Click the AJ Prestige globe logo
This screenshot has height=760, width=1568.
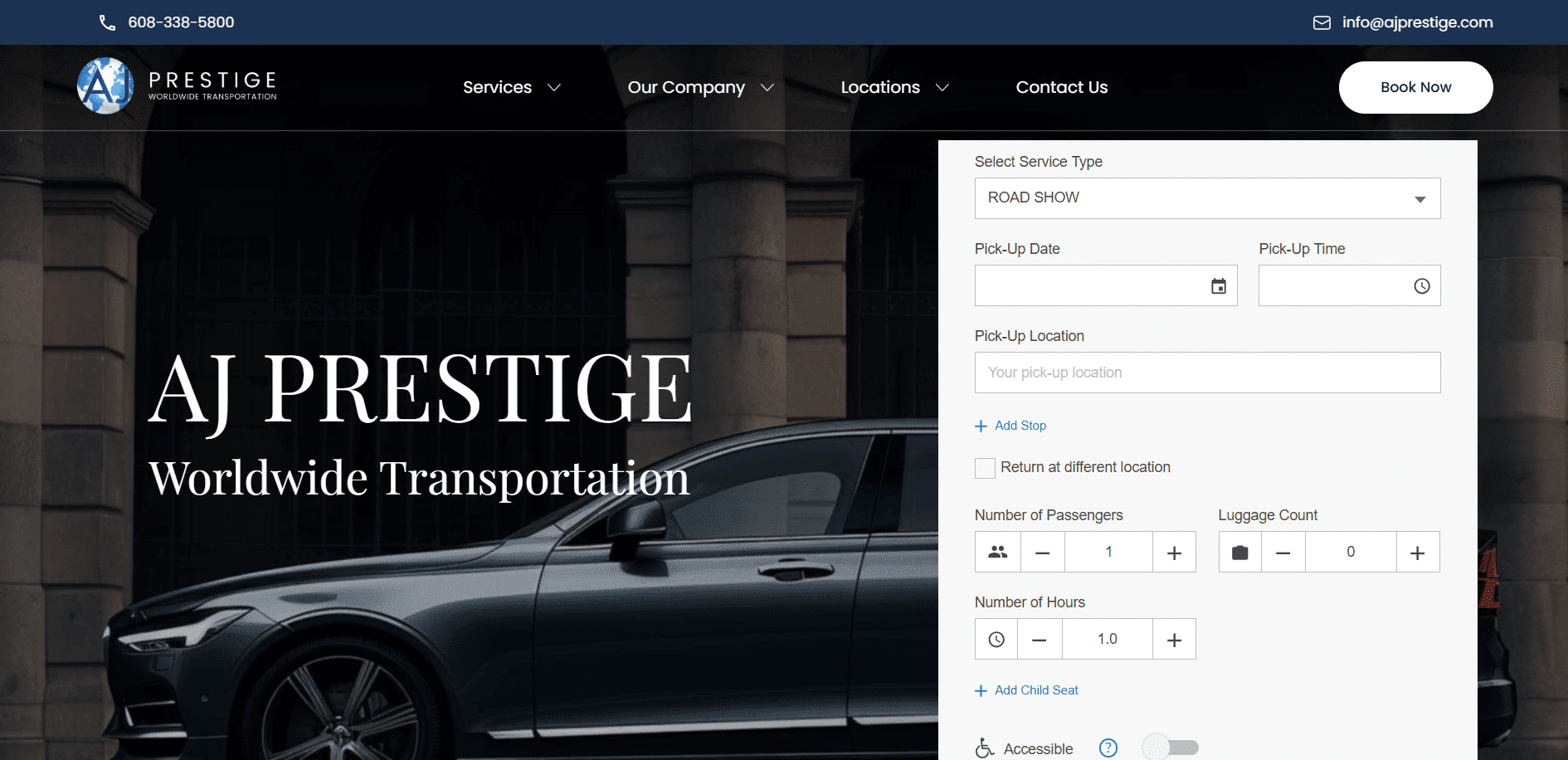coord(105,85)
